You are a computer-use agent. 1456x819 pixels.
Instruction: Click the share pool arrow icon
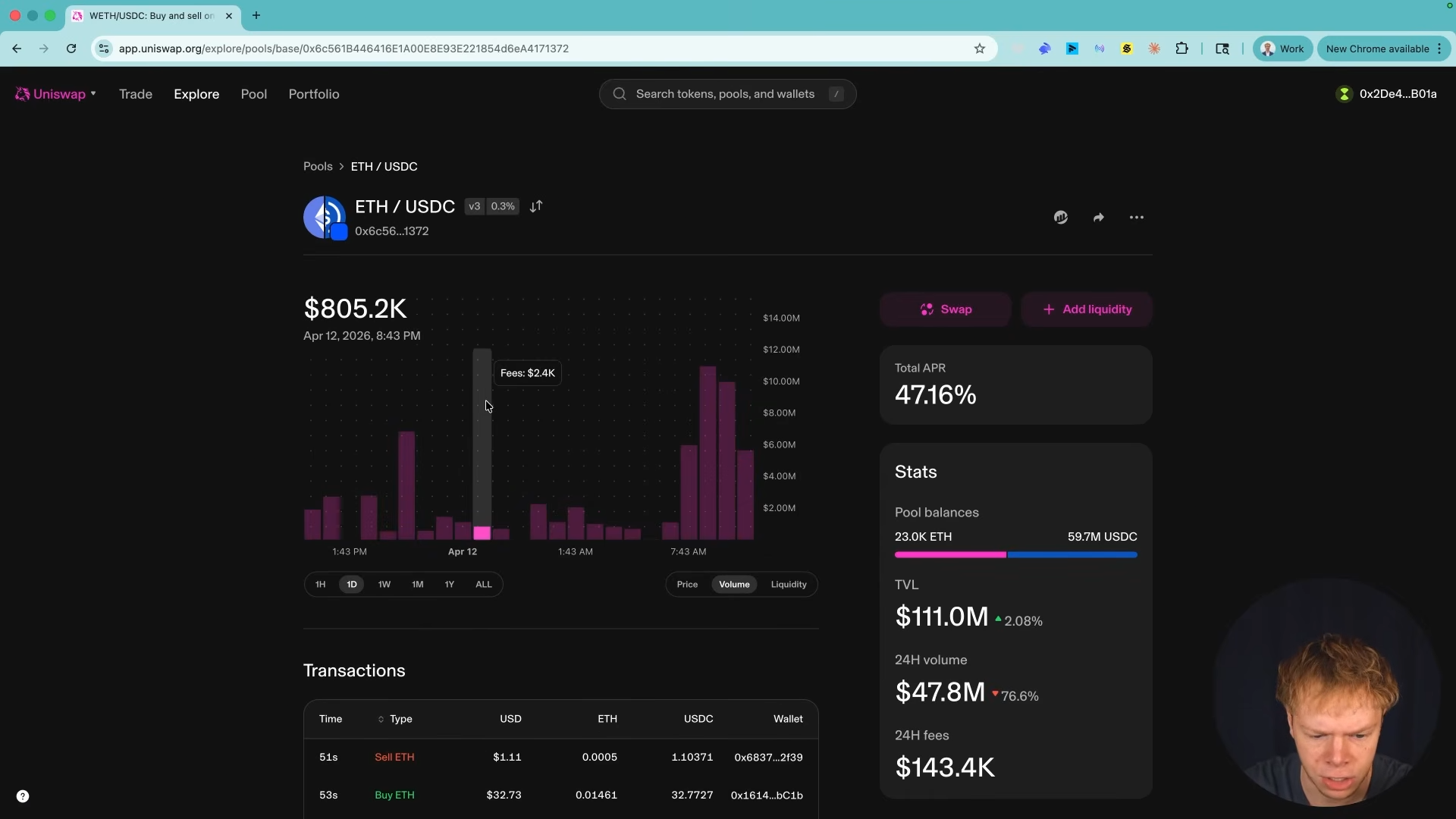(x=1099, y=218)
